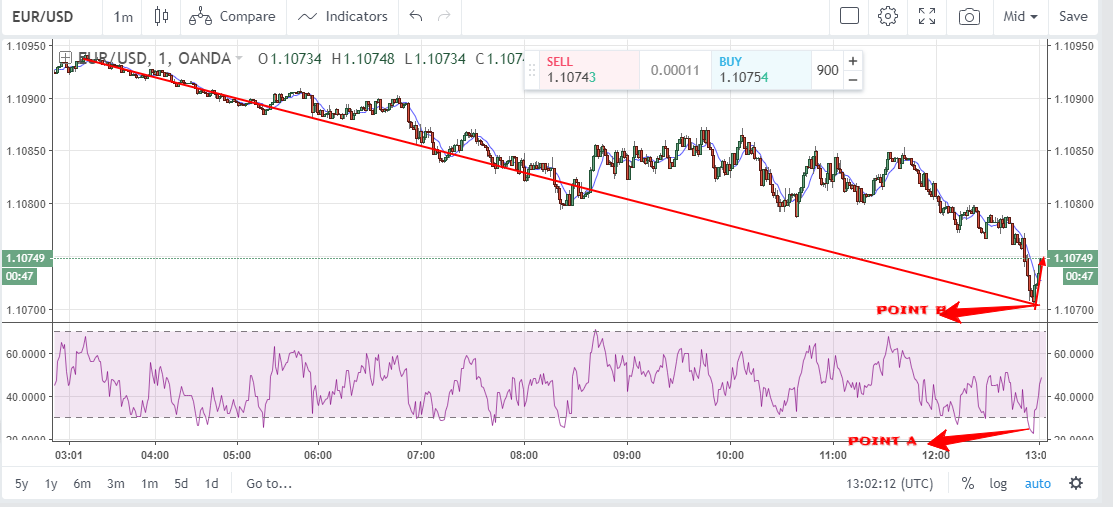The image size is (1113, 507).
Task: Undo the last chart action
Action: 417,16
